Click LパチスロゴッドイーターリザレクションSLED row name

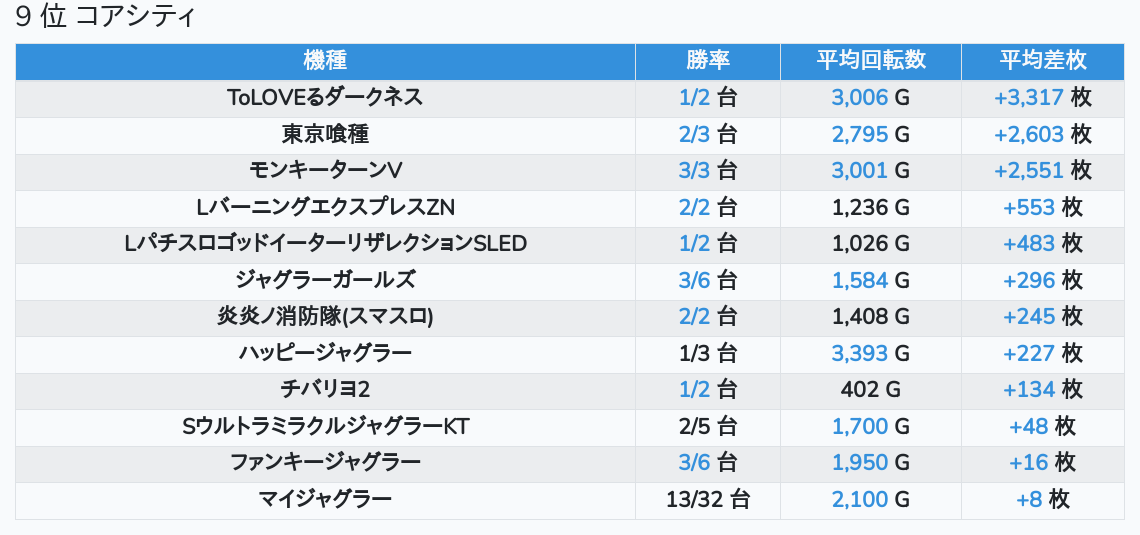point(325,244)
